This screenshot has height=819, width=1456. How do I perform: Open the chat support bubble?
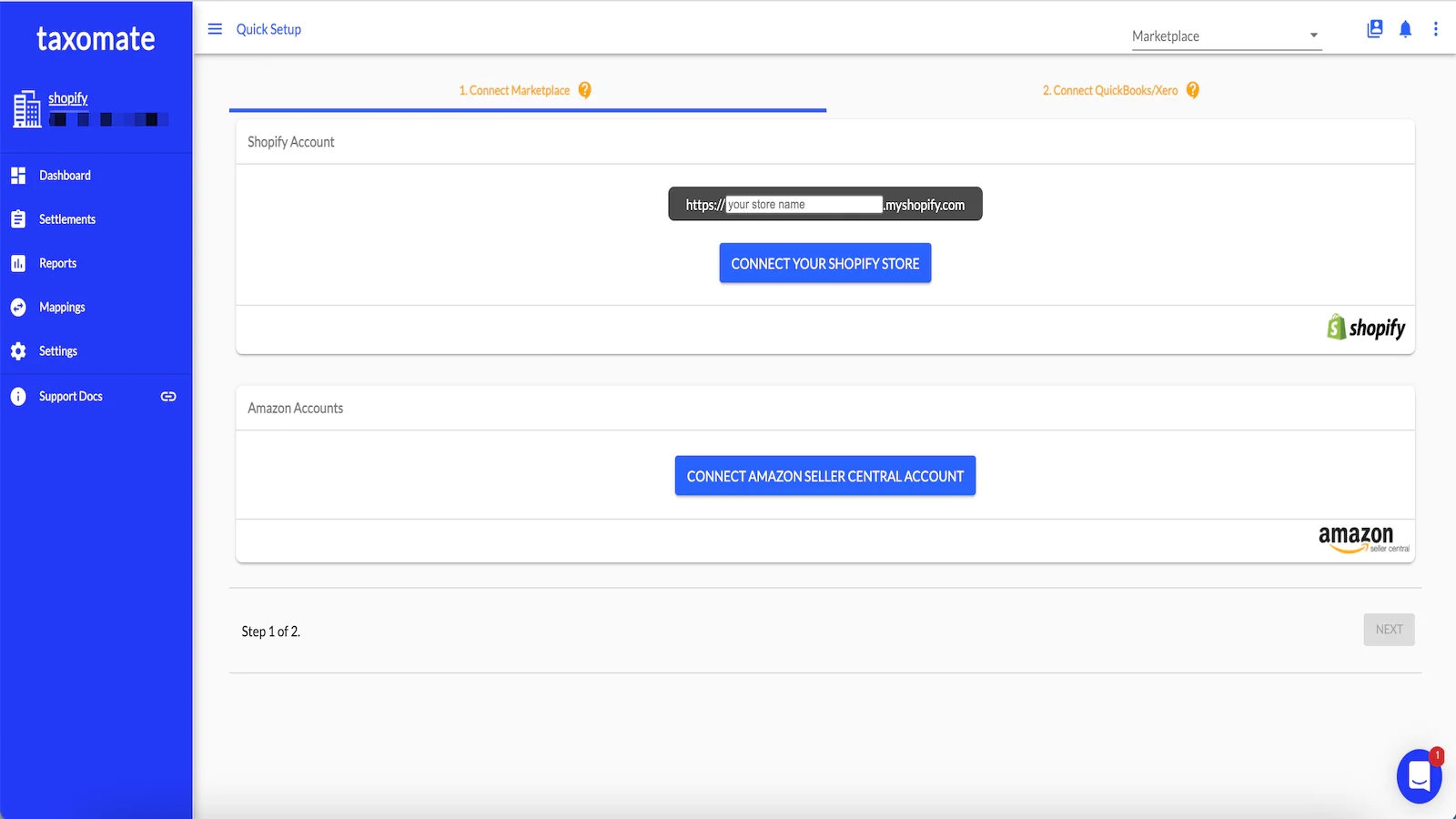pyautogui.click(x=1420, y=776)
